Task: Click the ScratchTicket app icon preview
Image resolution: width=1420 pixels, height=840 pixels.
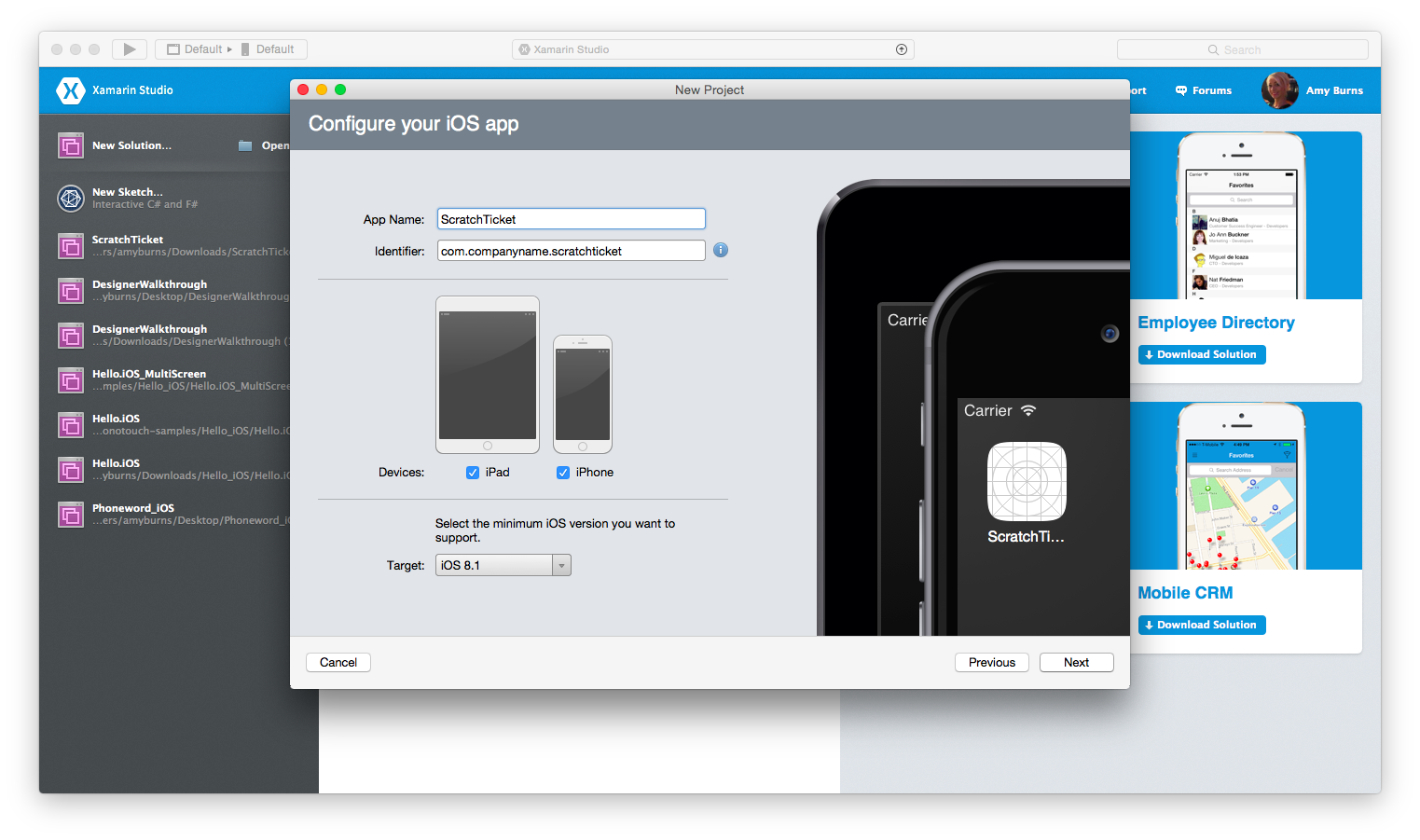Action: pyautogui.click(x=1027, y=481)
